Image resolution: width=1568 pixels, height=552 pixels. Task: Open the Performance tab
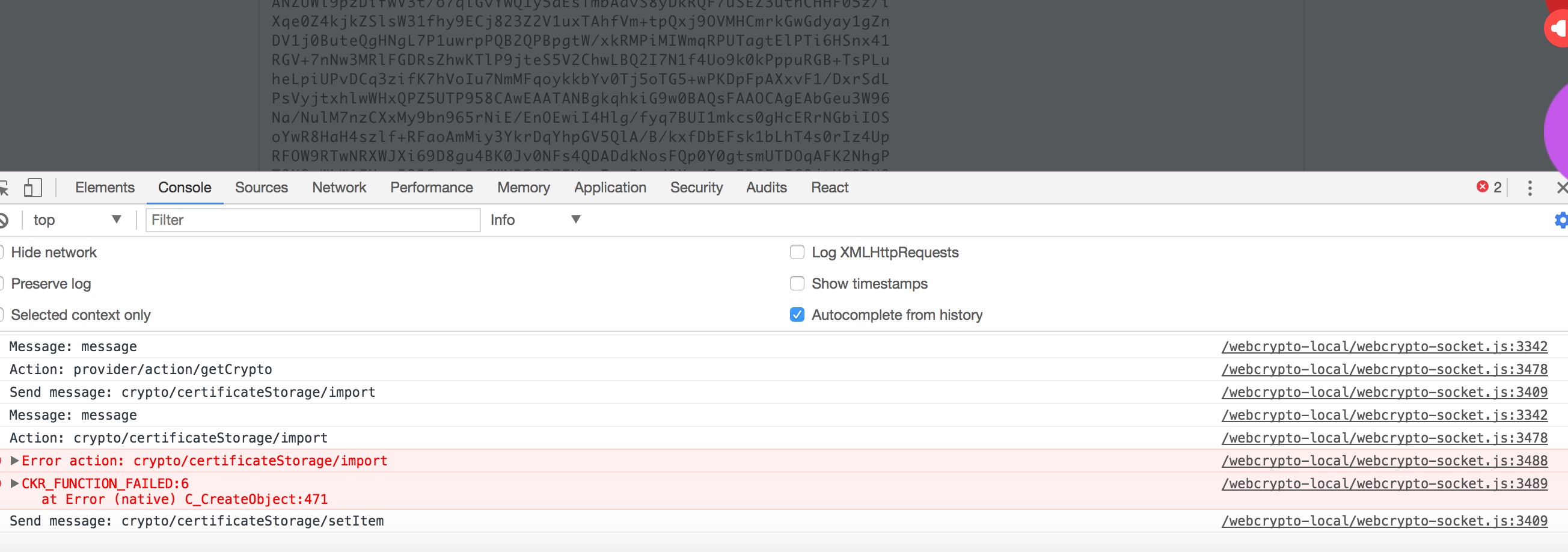[x=431, y=188]
